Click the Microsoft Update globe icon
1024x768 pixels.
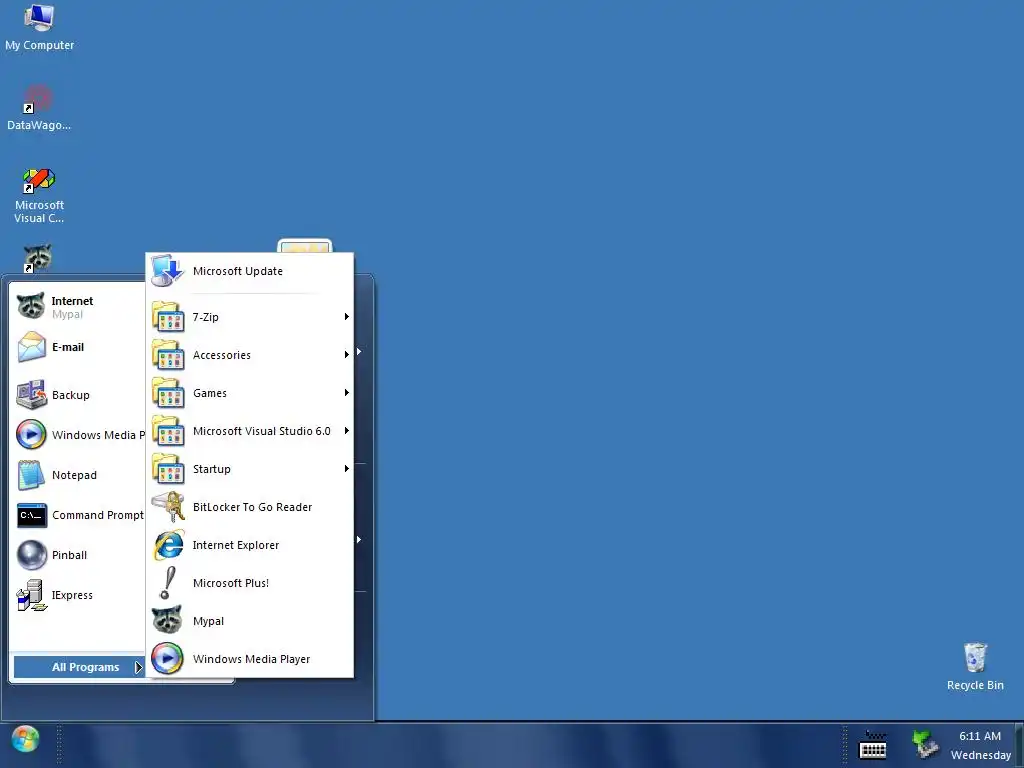click(x=167, y=271)
